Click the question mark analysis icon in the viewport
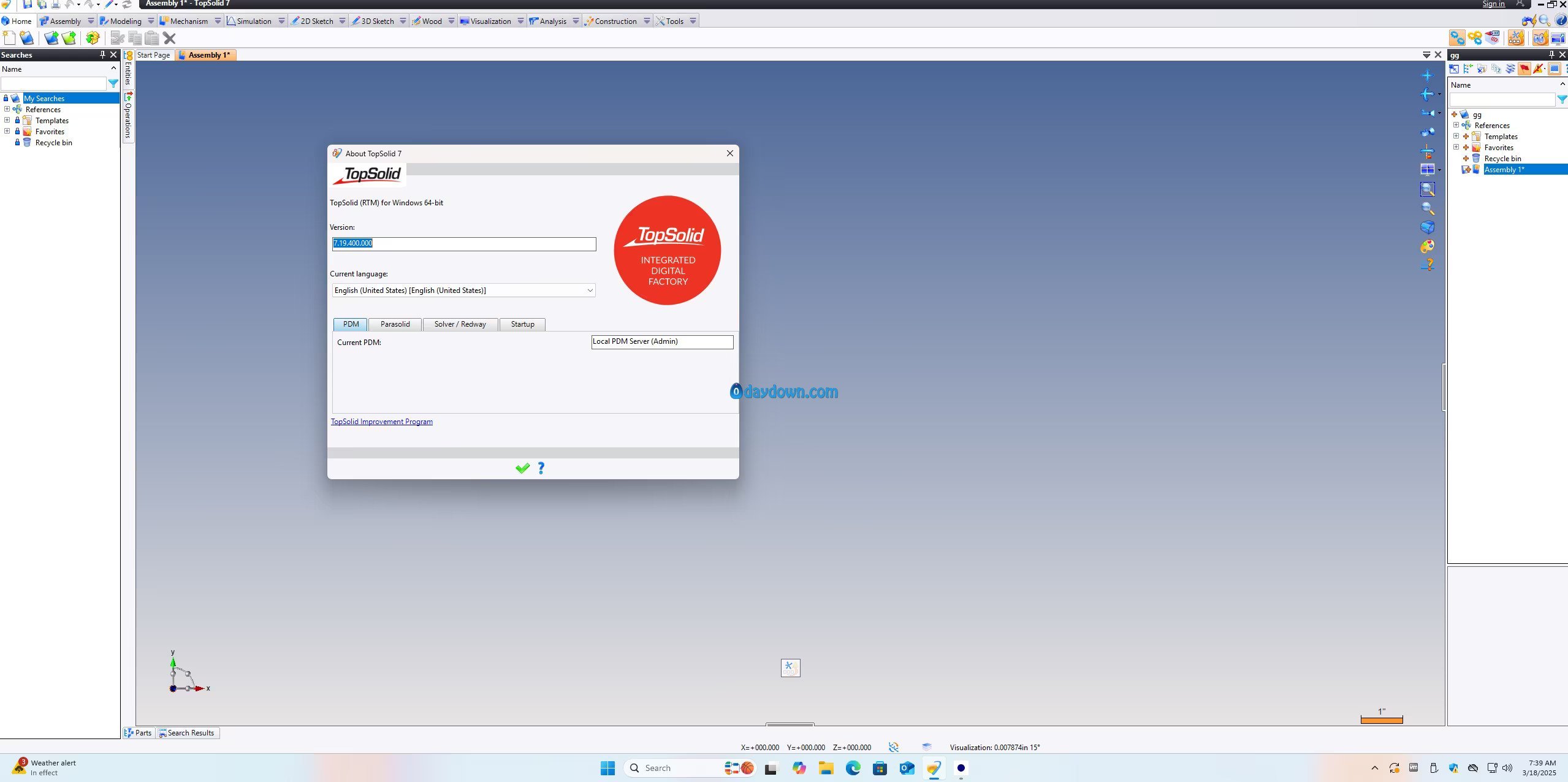 click(1428, 265)
